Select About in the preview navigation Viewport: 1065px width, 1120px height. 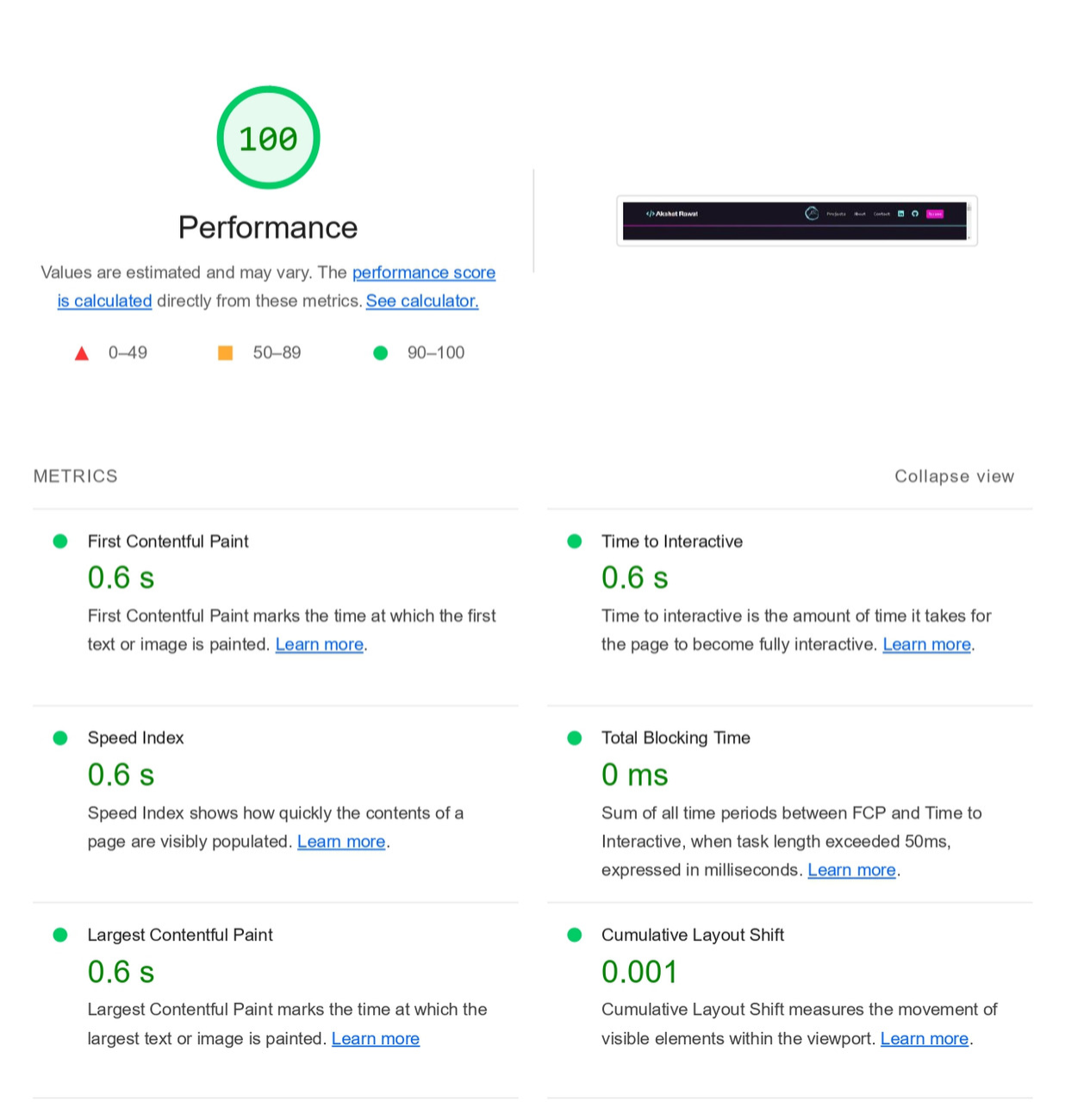tap(860, 214)
